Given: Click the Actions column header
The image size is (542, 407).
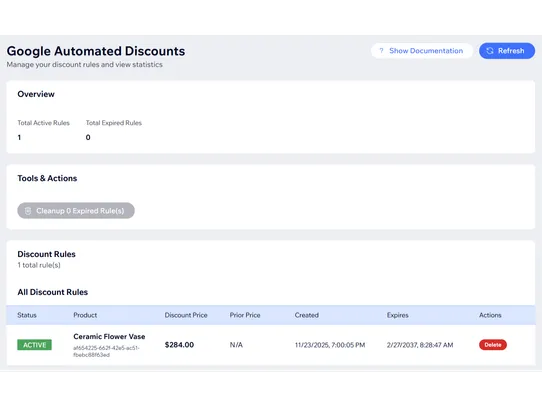Looking at the screenshot, I should point(490,315).
